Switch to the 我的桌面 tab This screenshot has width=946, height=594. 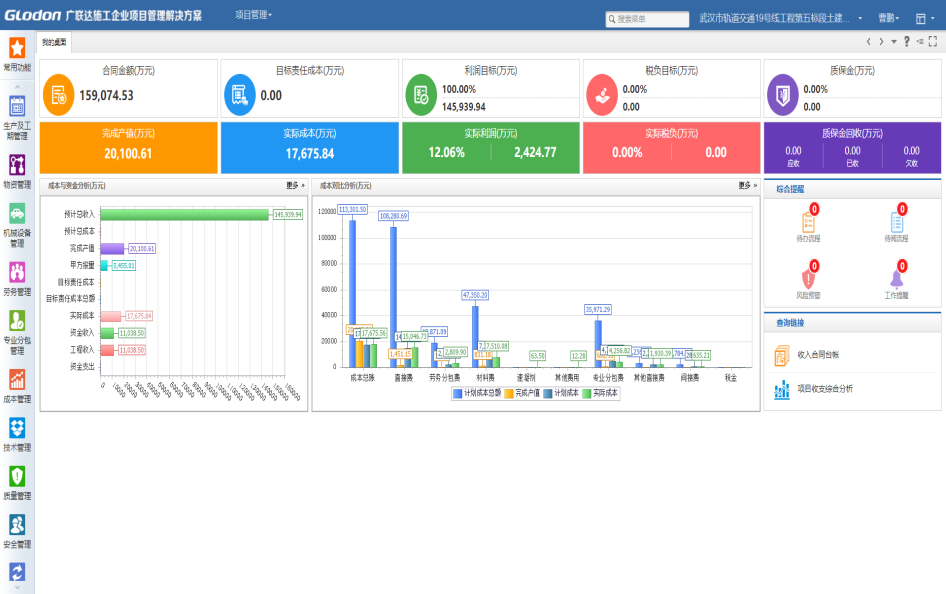coord(54,42)
